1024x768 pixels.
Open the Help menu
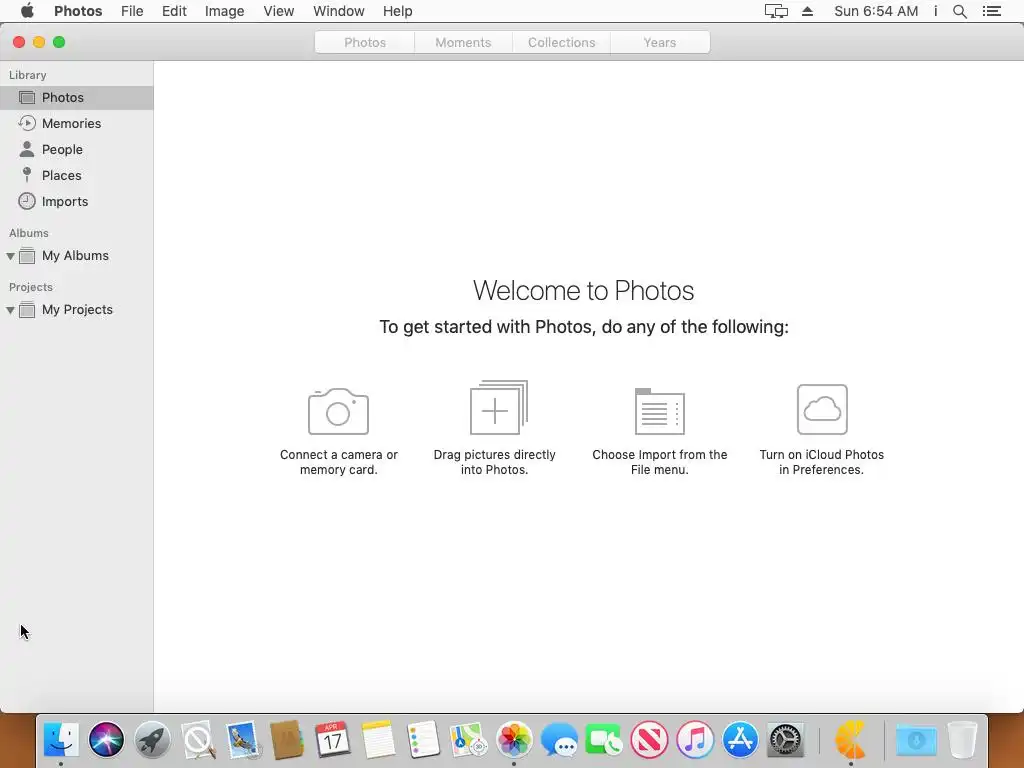coord(397,11)
